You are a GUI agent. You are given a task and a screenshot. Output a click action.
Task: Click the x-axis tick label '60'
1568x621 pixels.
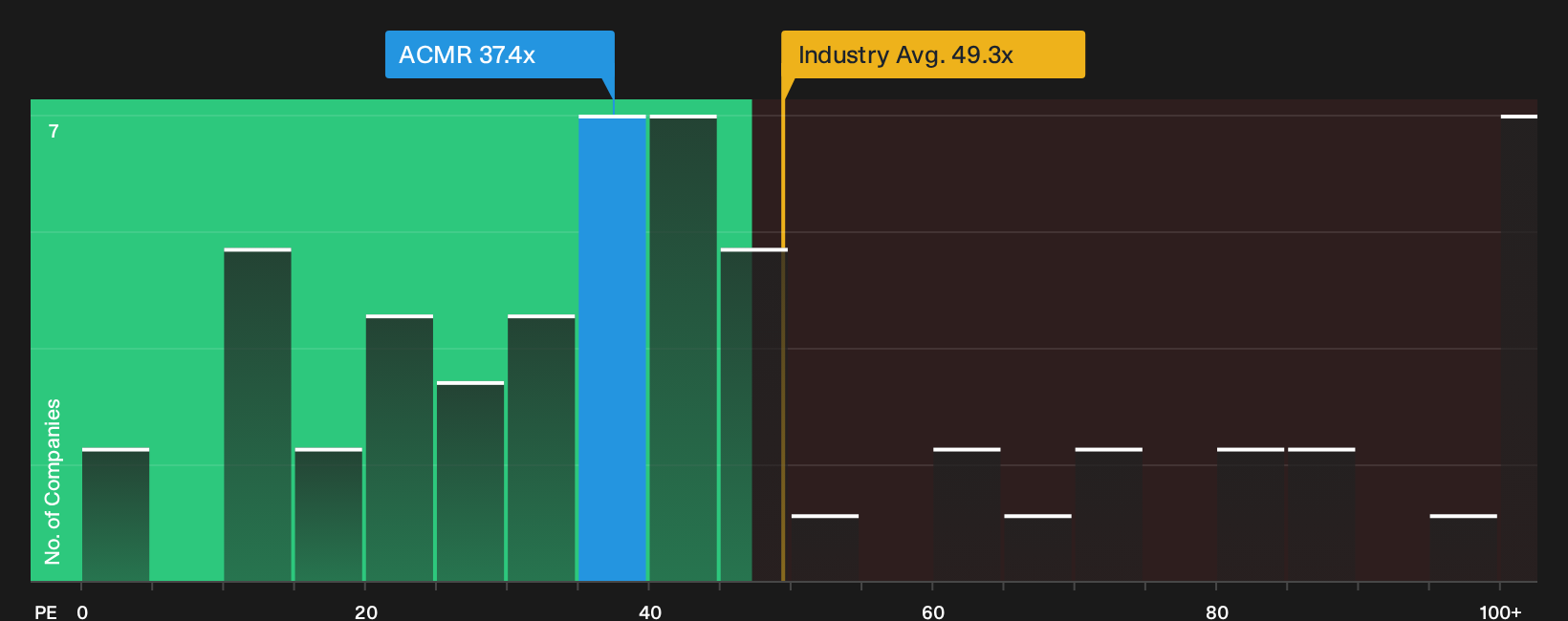[x=933, y=611]
